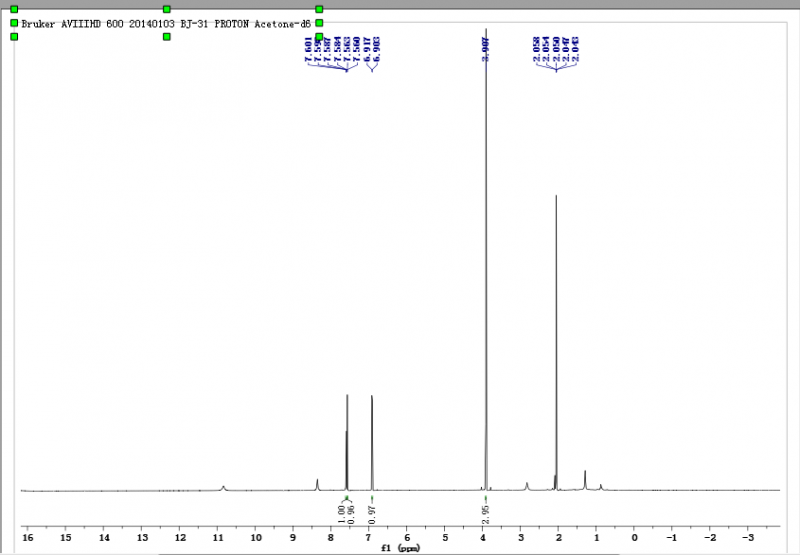
Task: Click the axis tick label 0
Action: (634, 537)
